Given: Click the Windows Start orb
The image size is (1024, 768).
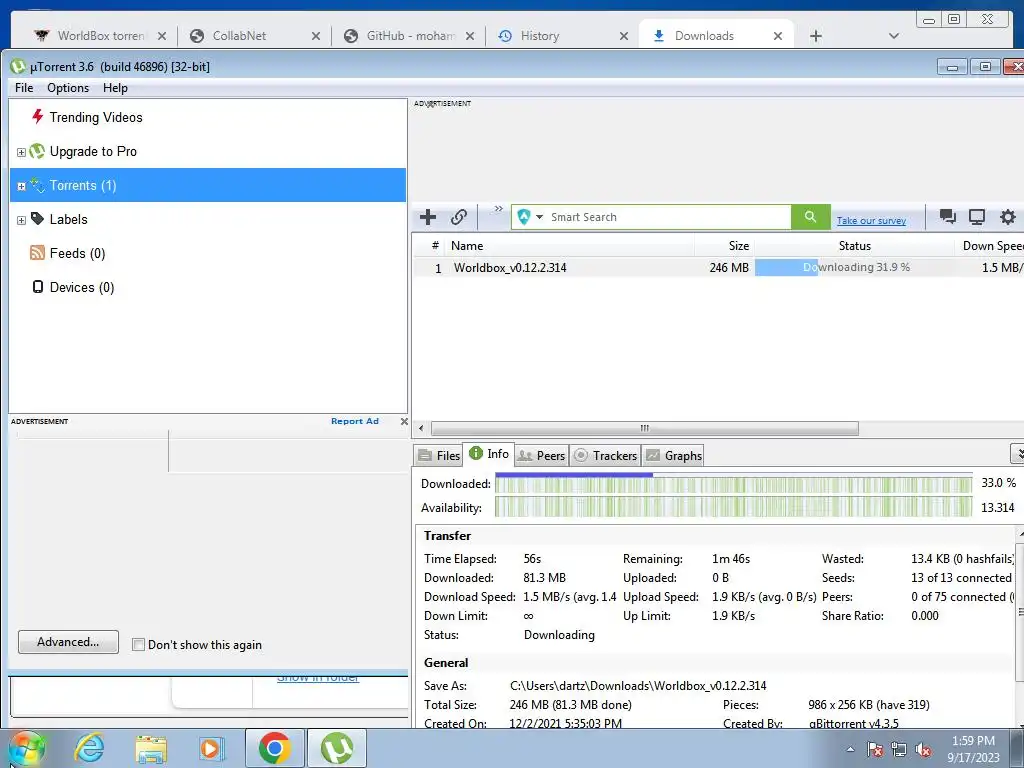Looking at the screenshot, I should 27,750.
